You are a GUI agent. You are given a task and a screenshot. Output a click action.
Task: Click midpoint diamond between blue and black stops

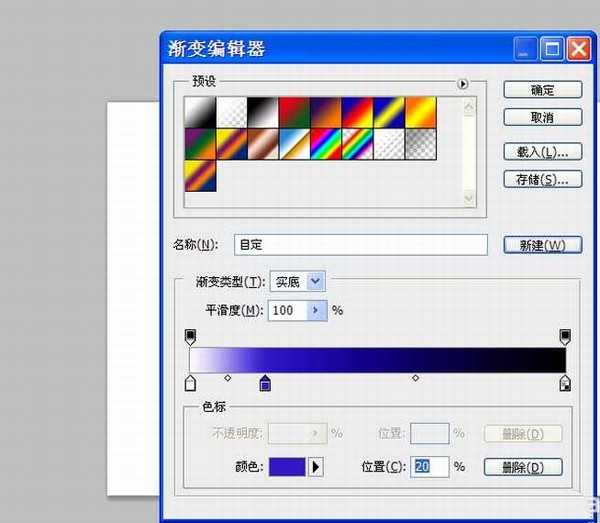[x=416, y=378]
